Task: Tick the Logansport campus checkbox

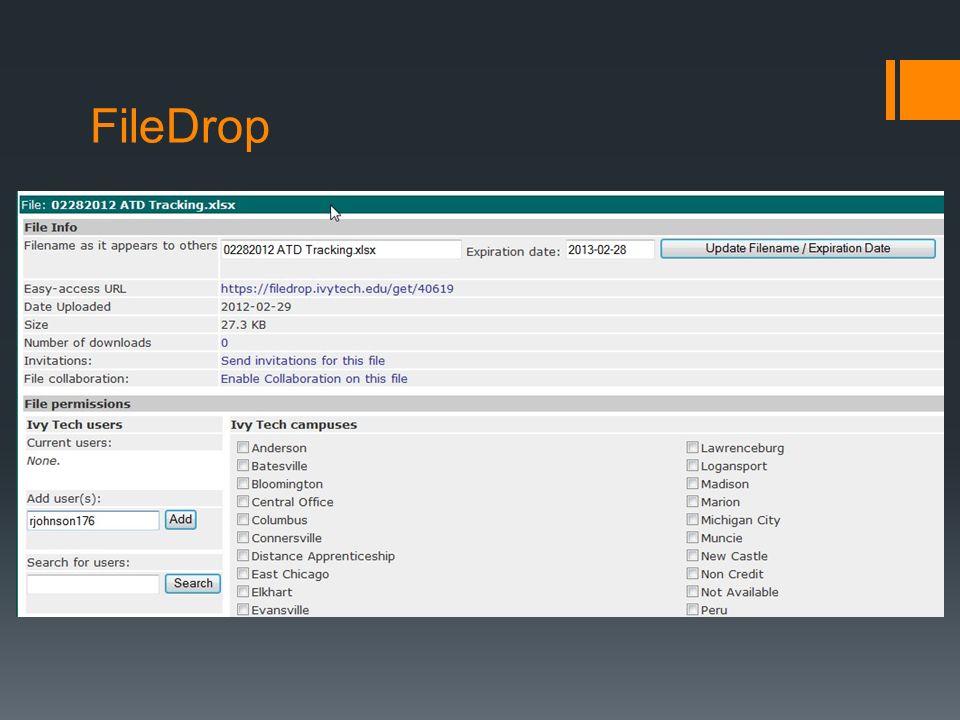Action: 692,465
